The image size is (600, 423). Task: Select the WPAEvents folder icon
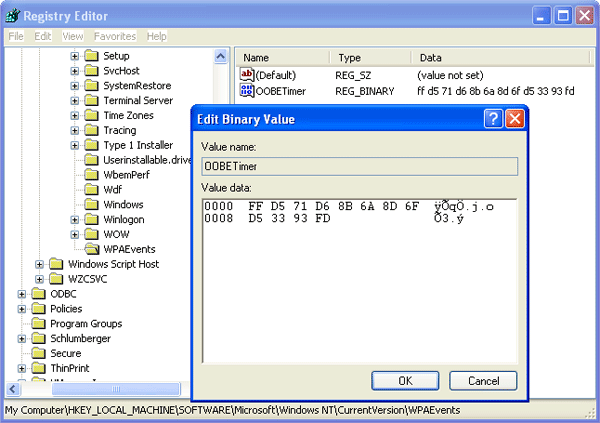click(x=91, y=249)
